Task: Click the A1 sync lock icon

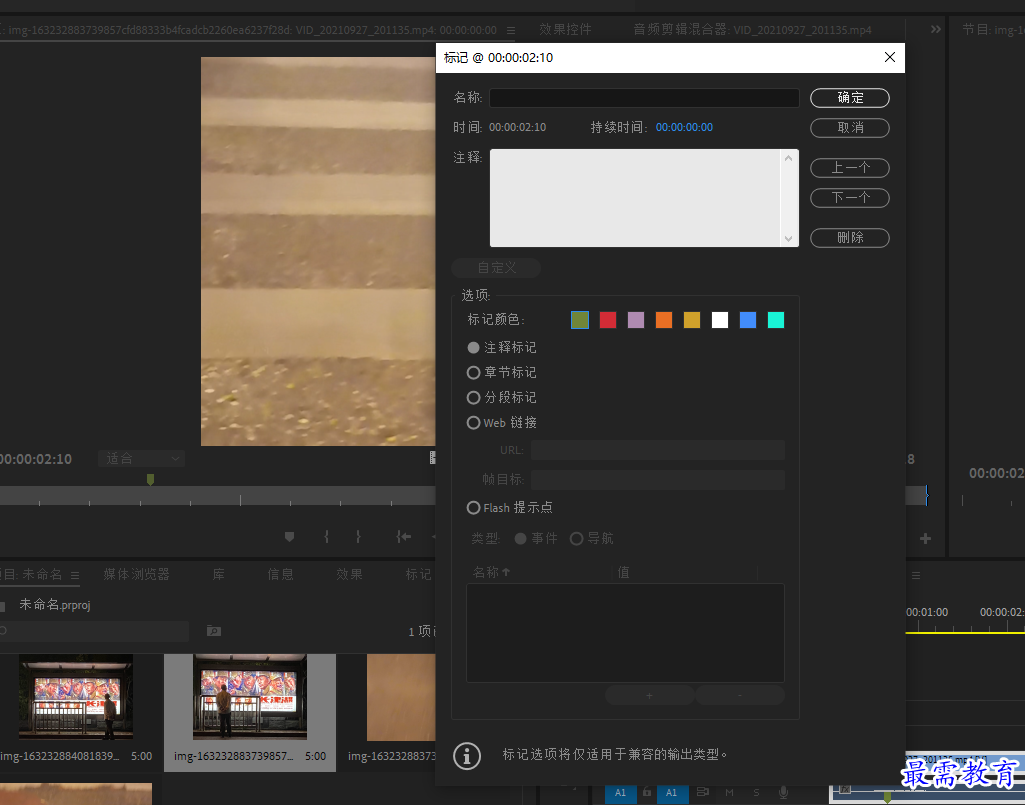Action: pyautogui.click(x=702, y=792)
